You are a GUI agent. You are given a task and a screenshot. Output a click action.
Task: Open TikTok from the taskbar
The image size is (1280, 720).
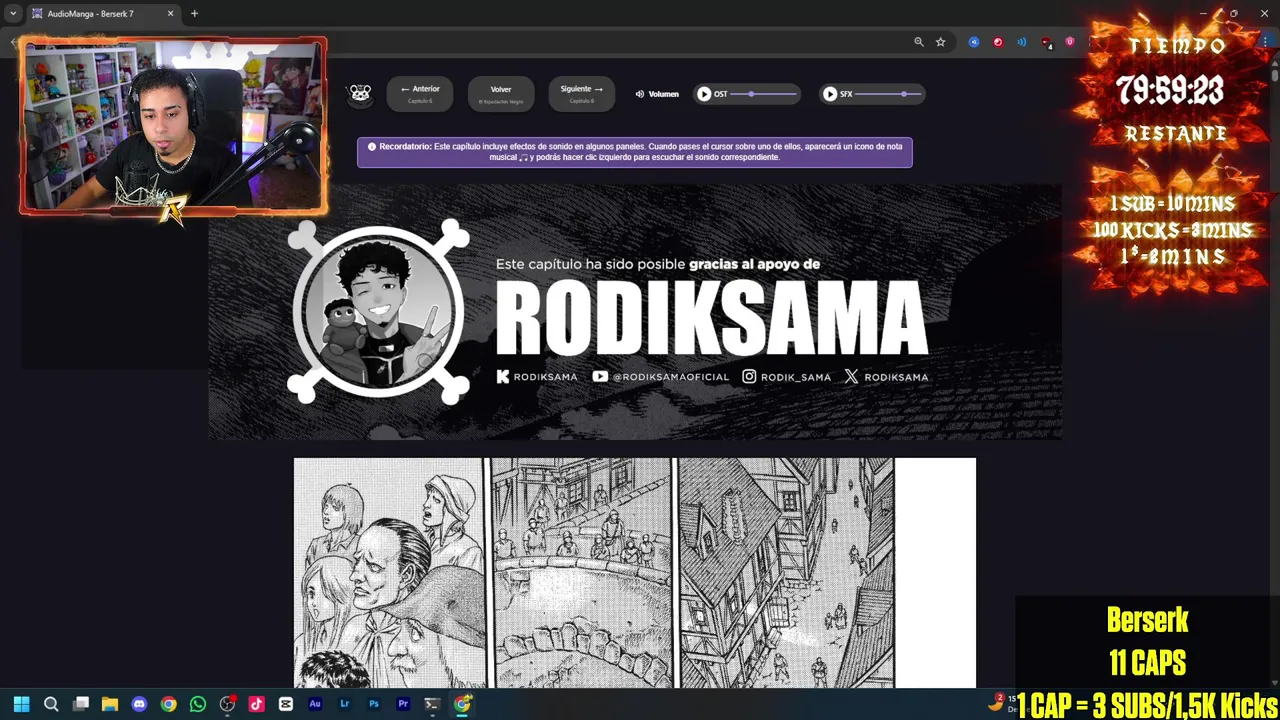pos(257,704)
